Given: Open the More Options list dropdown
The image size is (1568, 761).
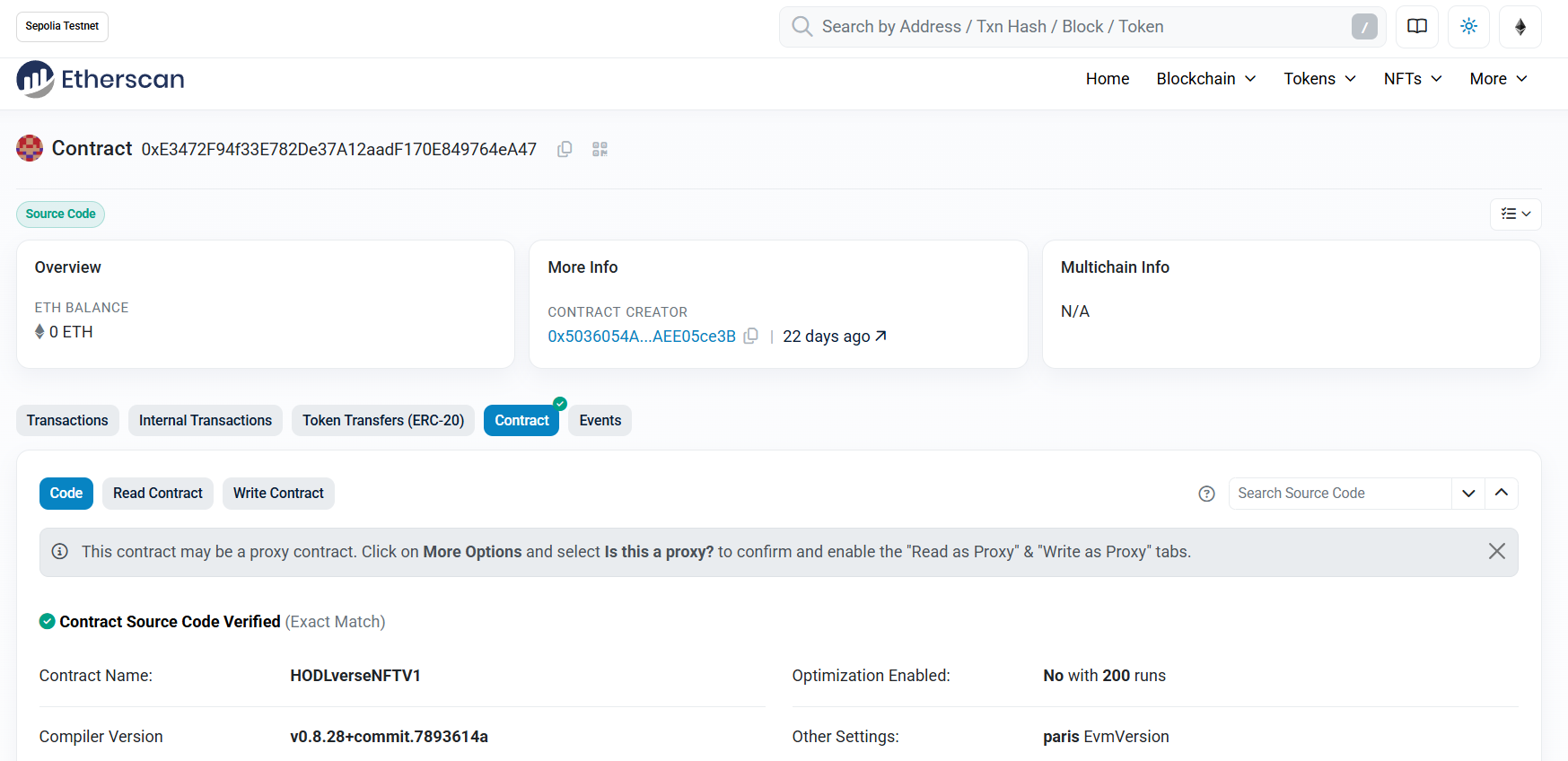Looking at the screenshot, I should (1515, 214).
